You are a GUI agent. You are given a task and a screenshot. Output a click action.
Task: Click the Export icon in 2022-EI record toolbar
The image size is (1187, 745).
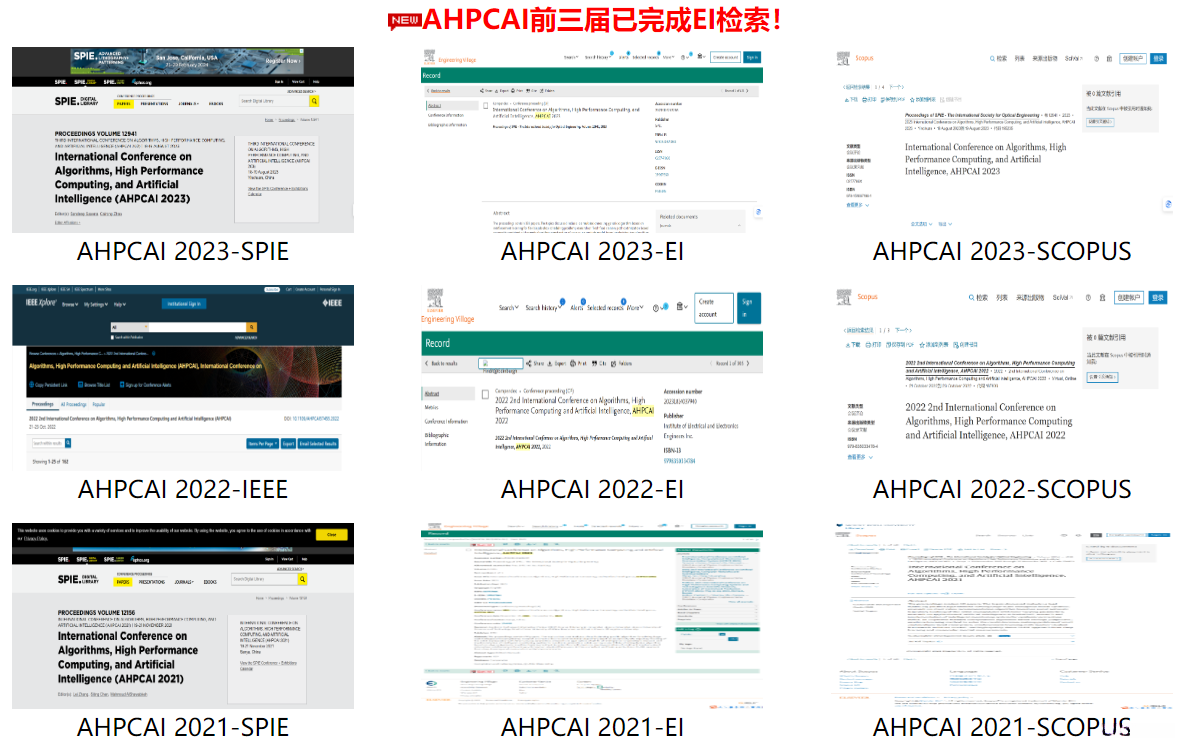[550, 363]
